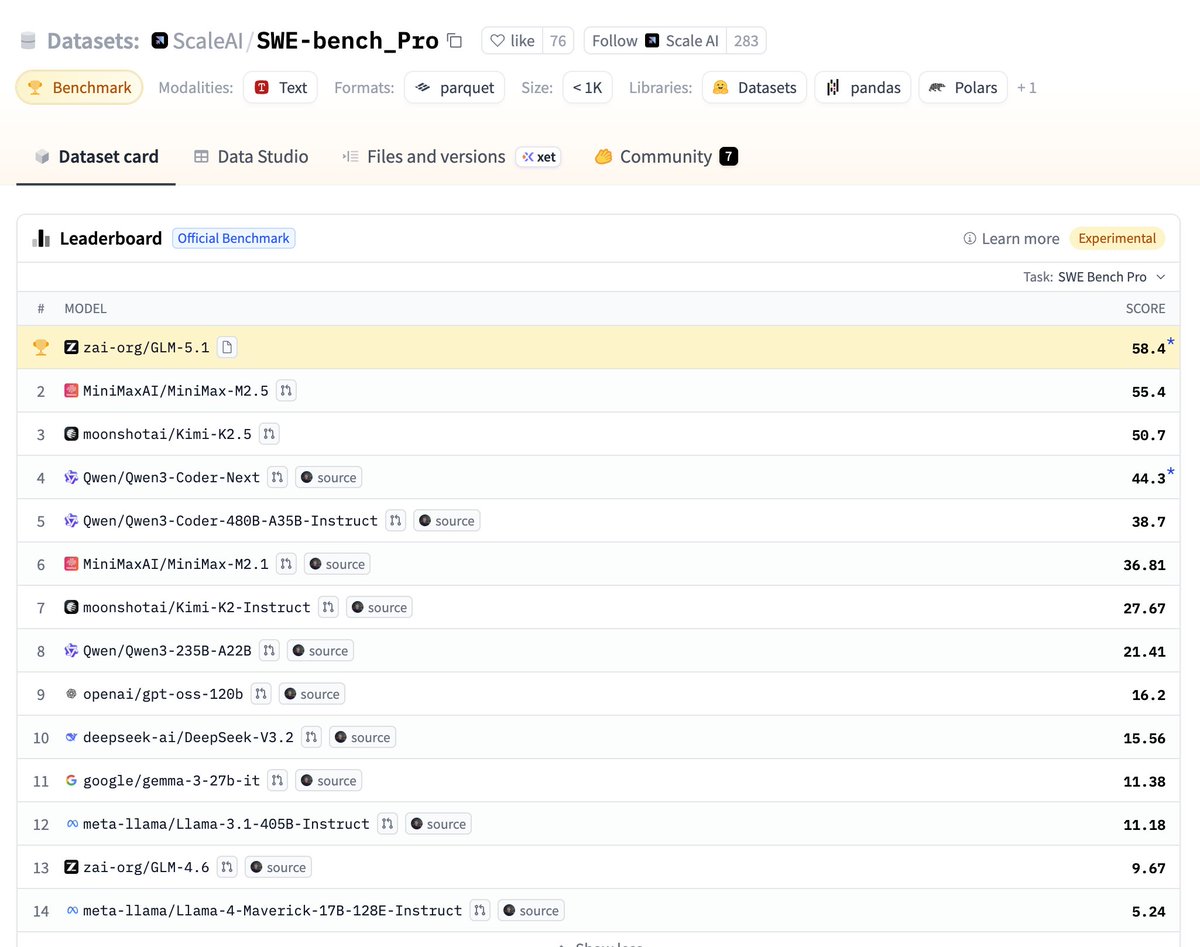
Task: Click pull request icon beside Kimi-K2.5
Action: pyautogui.click(x=269, y=434)
